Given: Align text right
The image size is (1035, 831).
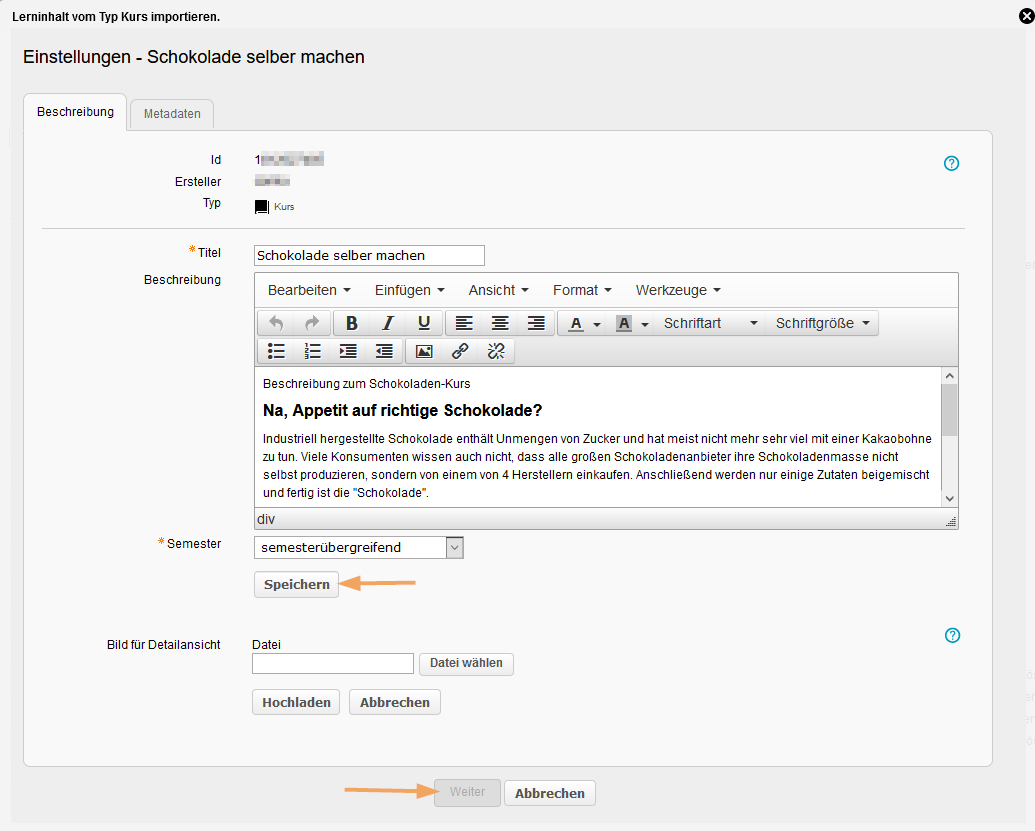Looking at the screenshot, I should (x=536, y=323).
